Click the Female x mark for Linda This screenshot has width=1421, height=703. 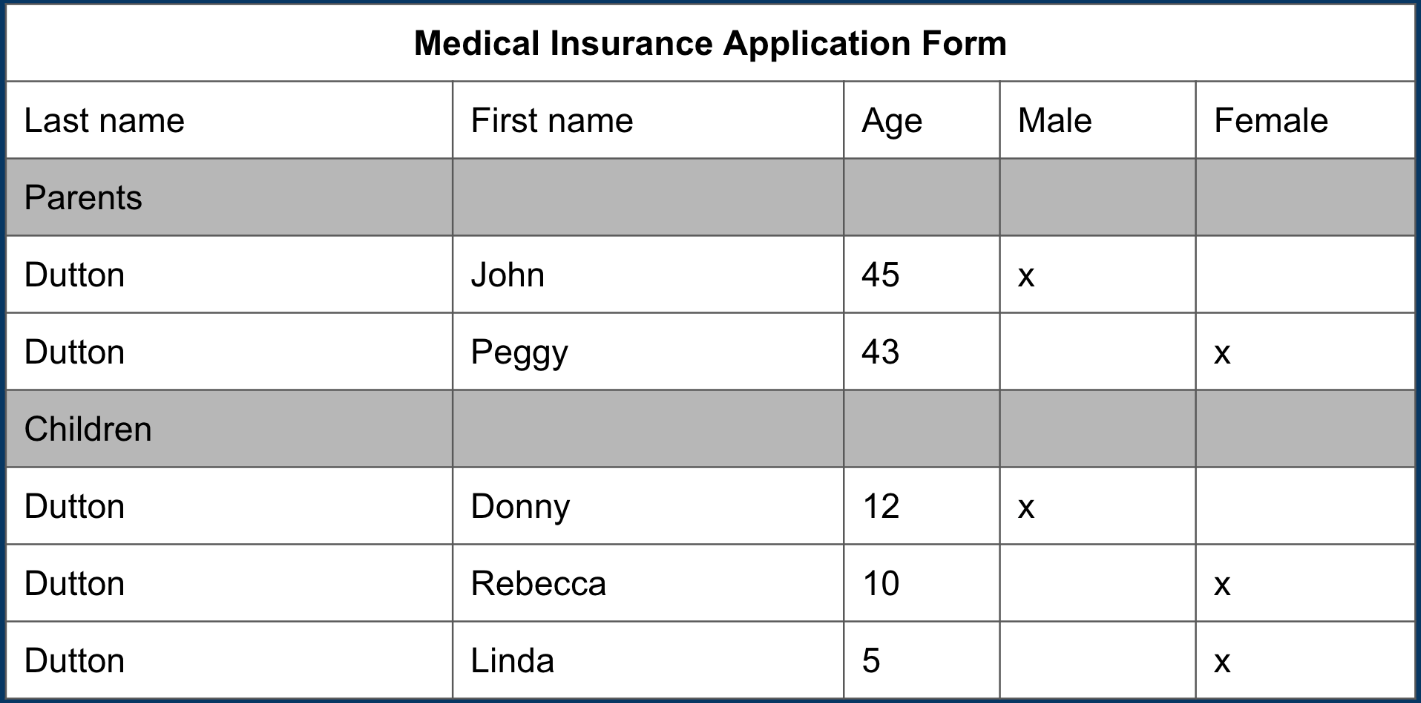tap(1222, 662)
